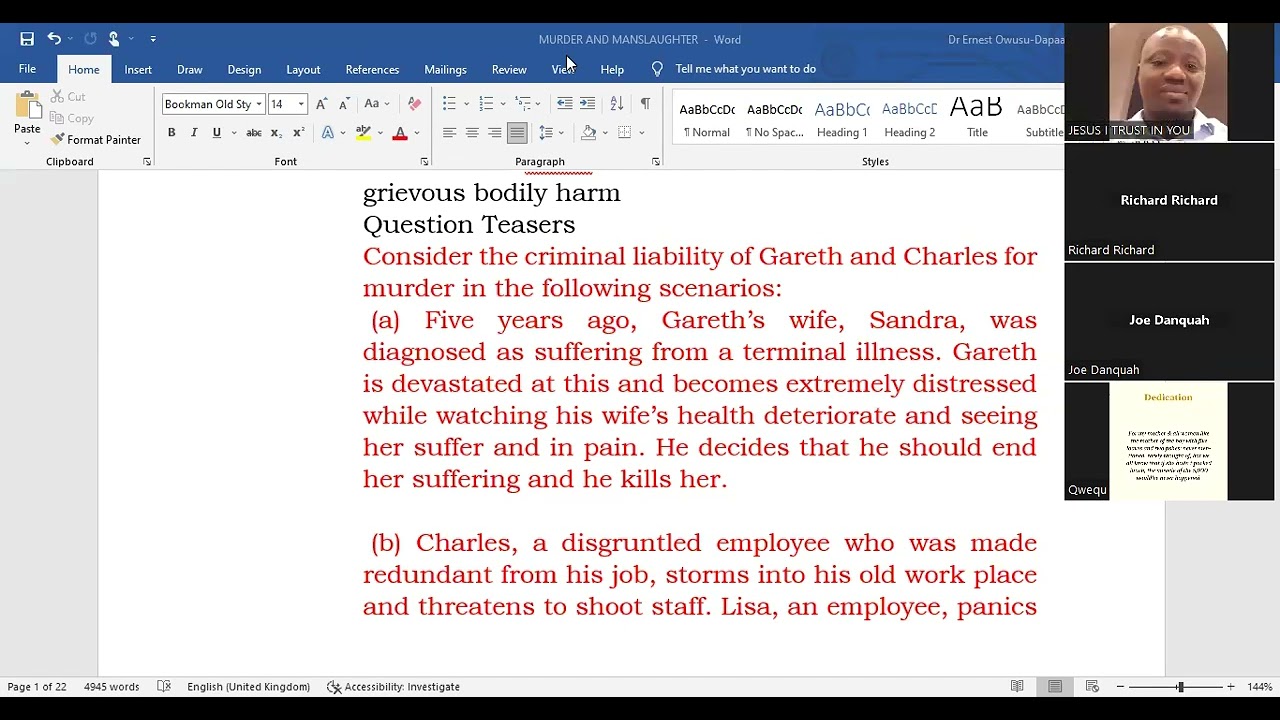Toggle superscript formatting
Image resolution: width=1280 pixels, height=720 pixels.
coord(298,133)
